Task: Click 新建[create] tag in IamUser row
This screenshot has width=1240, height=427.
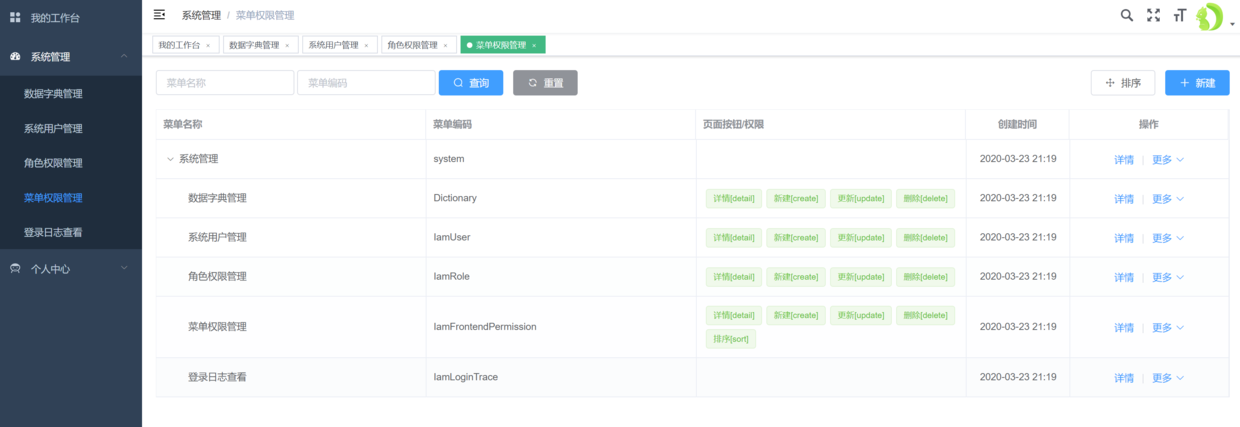Action: (x=796, y=237)
